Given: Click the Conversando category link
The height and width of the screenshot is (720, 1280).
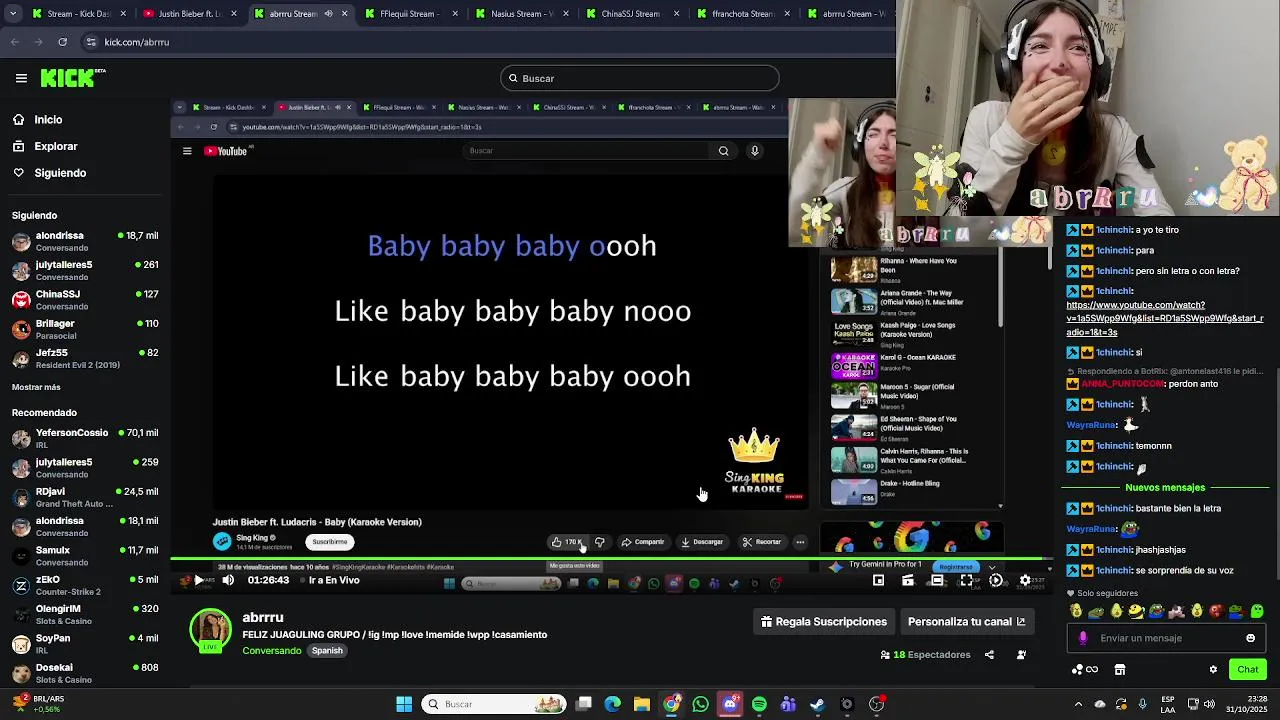Looking at the screenshot, I should pos(272,651).
